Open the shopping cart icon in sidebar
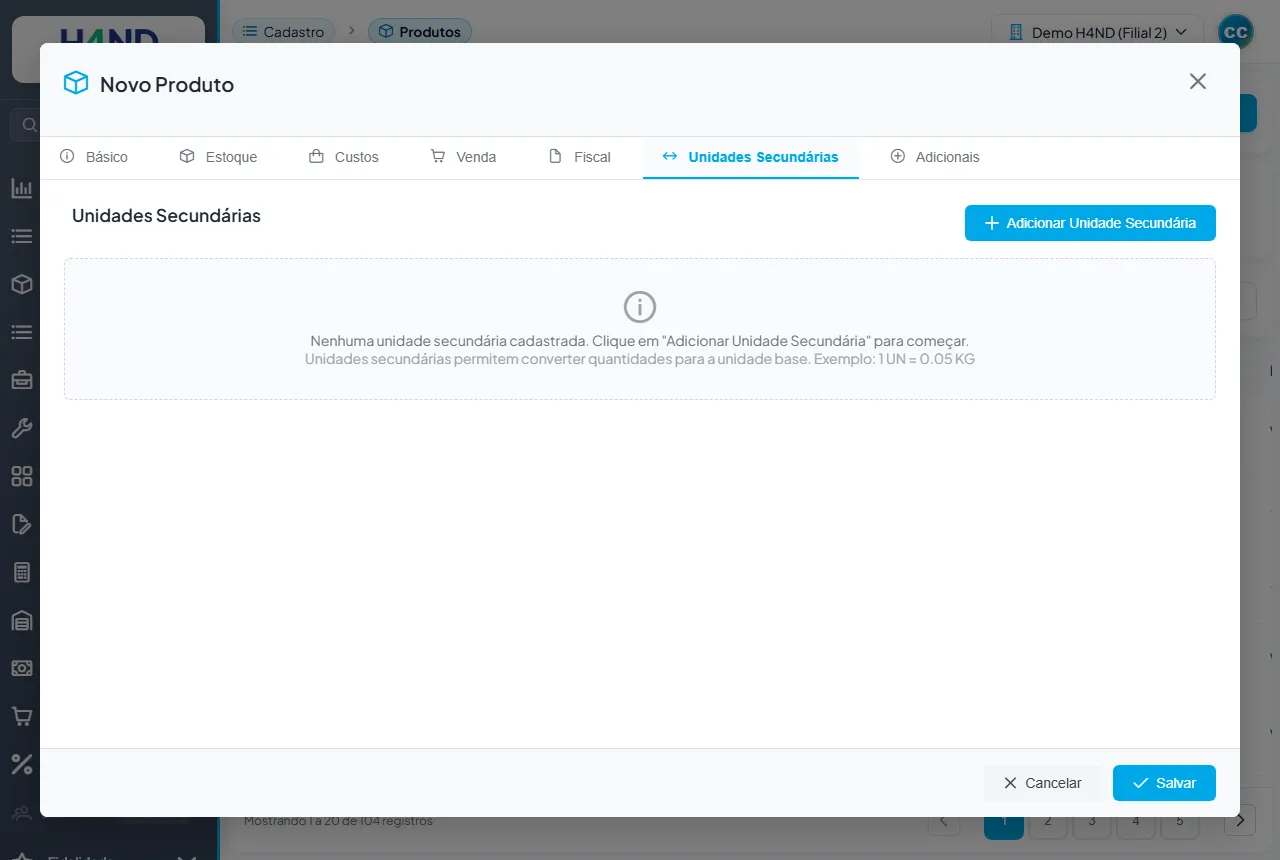The width and height of the screenshot is (1280, 860). [21, 716]
